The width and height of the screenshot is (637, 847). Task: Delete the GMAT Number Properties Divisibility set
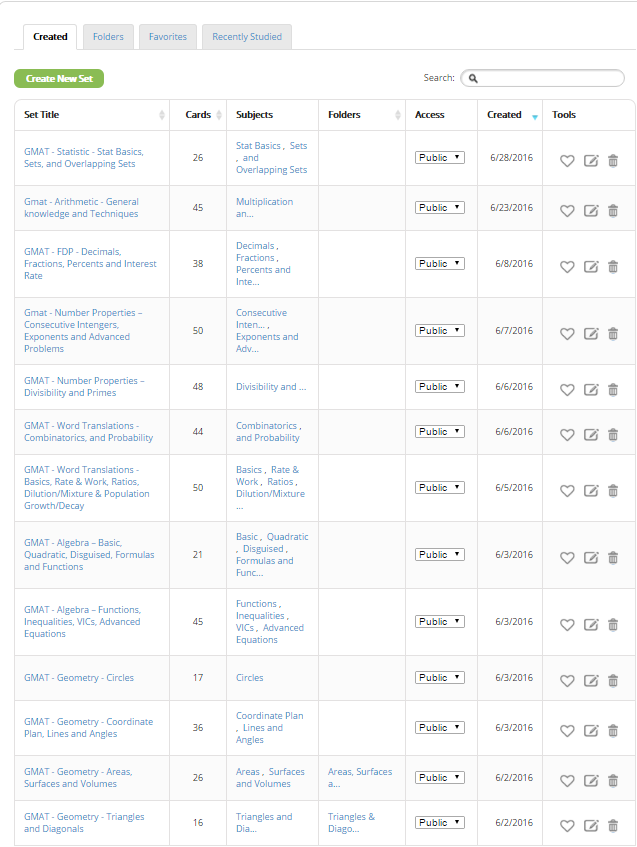point(613,389)
